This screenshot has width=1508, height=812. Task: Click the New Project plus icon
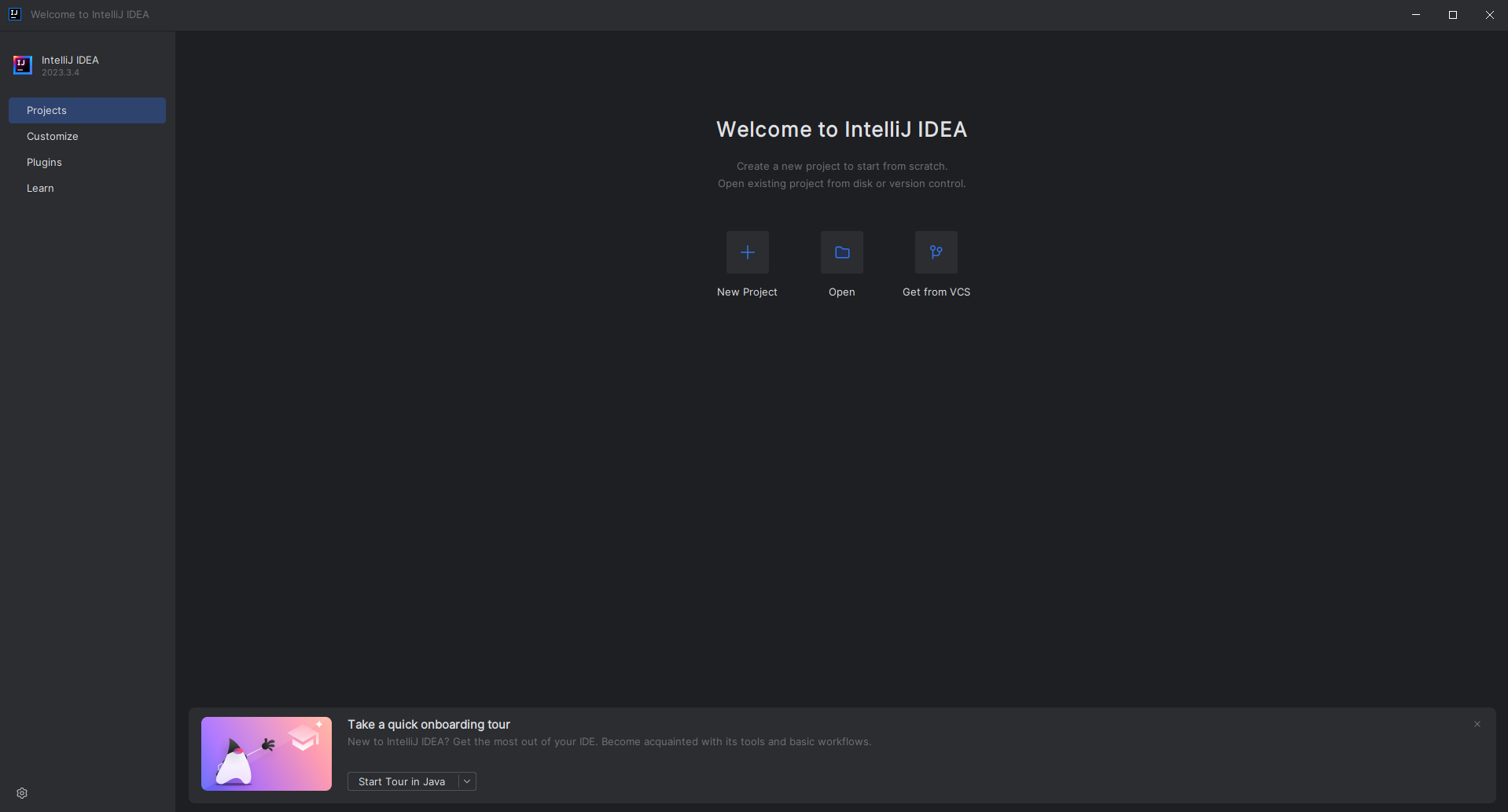coord(747,252)
